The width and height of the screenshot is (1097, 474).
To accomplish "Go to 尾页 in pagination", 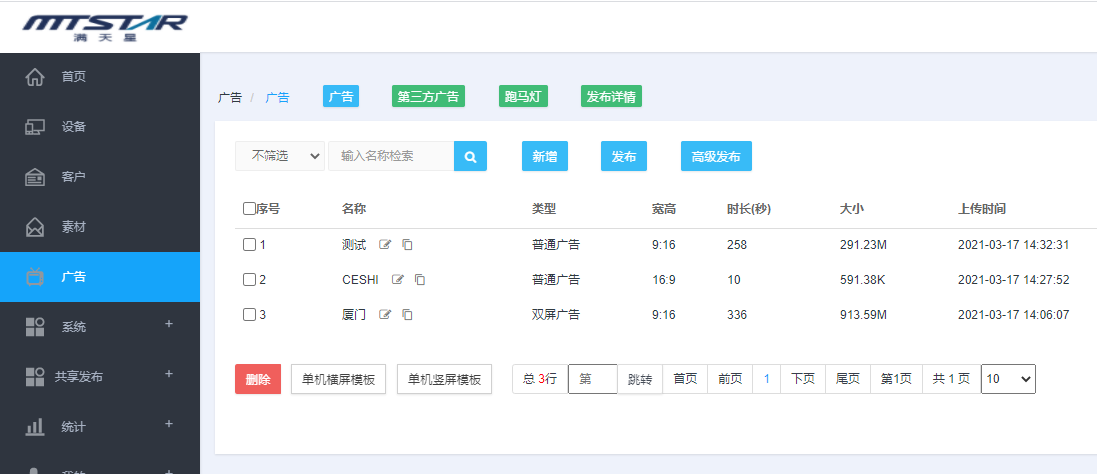I will (x=848, y=379).
